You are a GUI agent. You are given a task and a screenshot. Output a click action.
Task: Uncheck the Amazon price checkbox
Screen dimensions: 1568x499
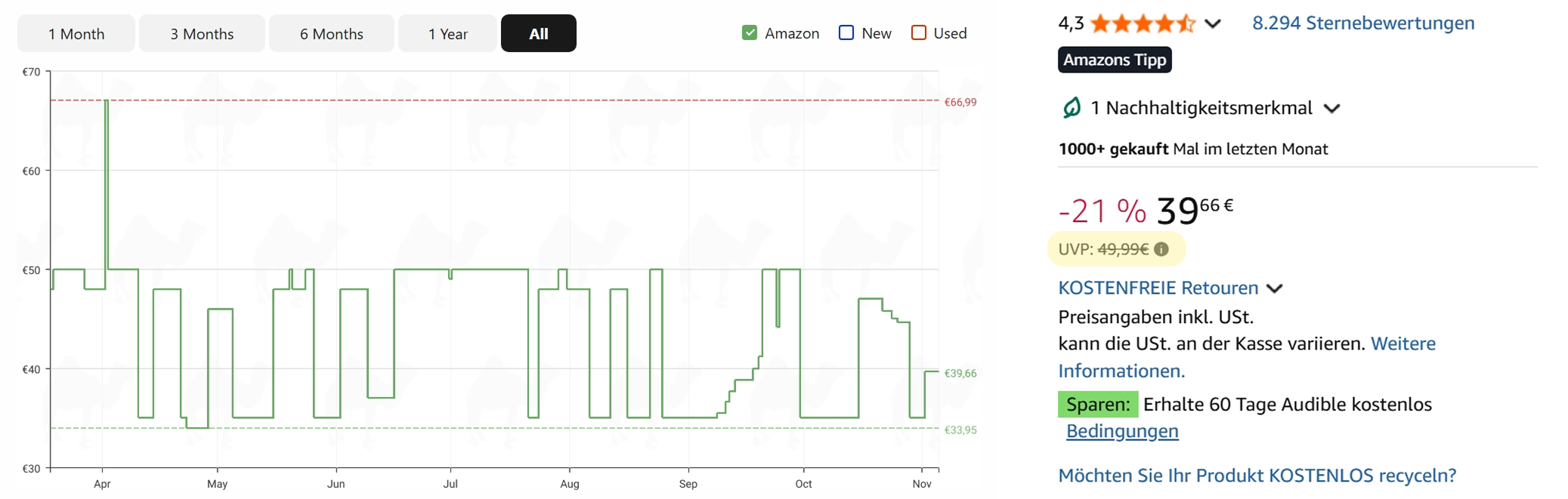pos(750,33)
